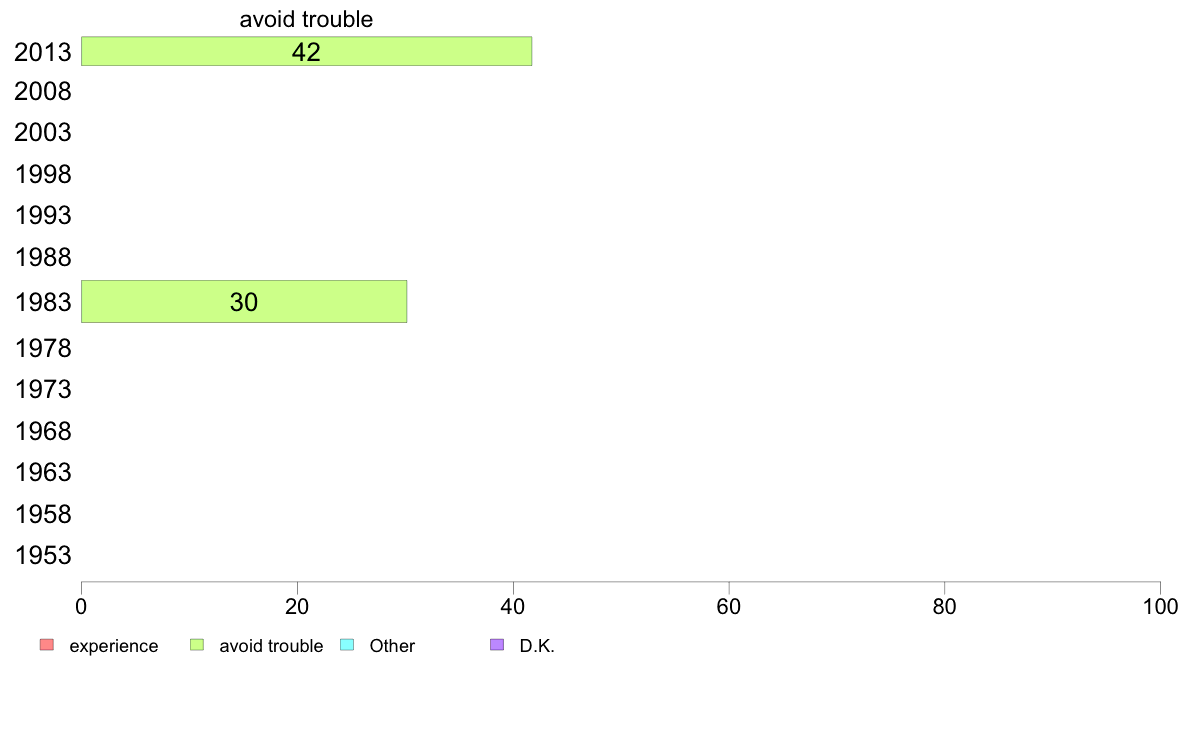Click the 1968 year label
Image resolution: width=1188 pixels, height=736 pixels.
pyautogui.click(x=42, y=431)
